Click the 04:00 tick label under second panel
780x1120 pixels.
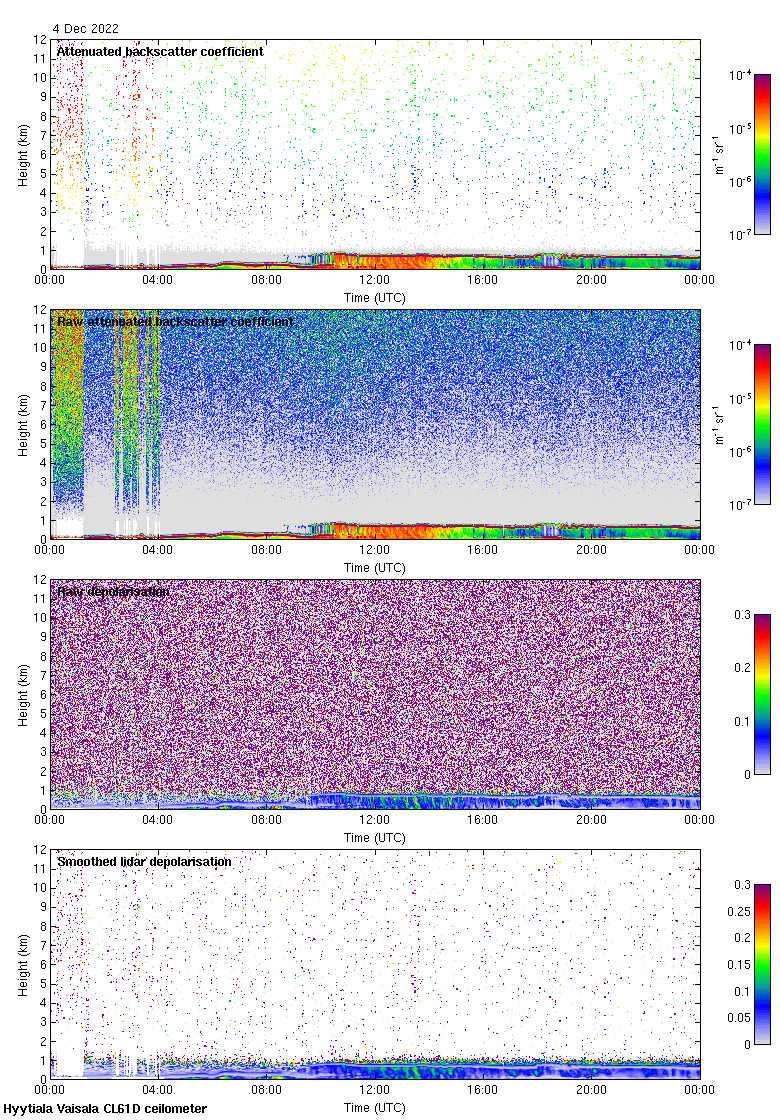[x=157, y=550]
